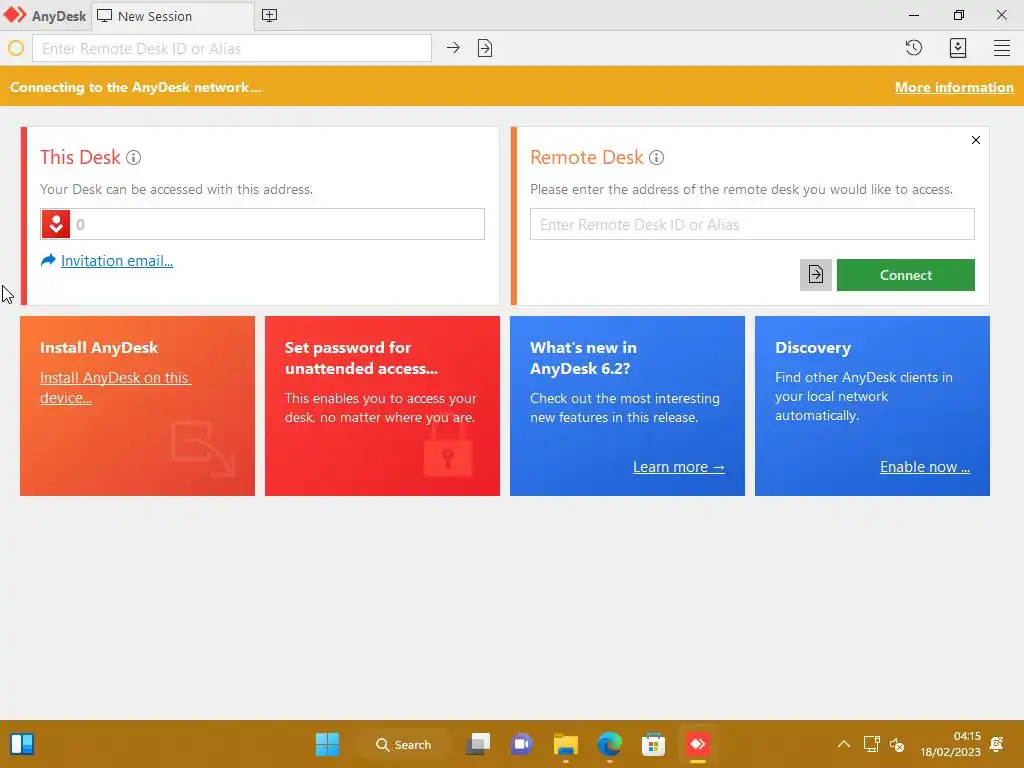
Task: Click the top Remote Desk ID address field
Action: [232, 48]
